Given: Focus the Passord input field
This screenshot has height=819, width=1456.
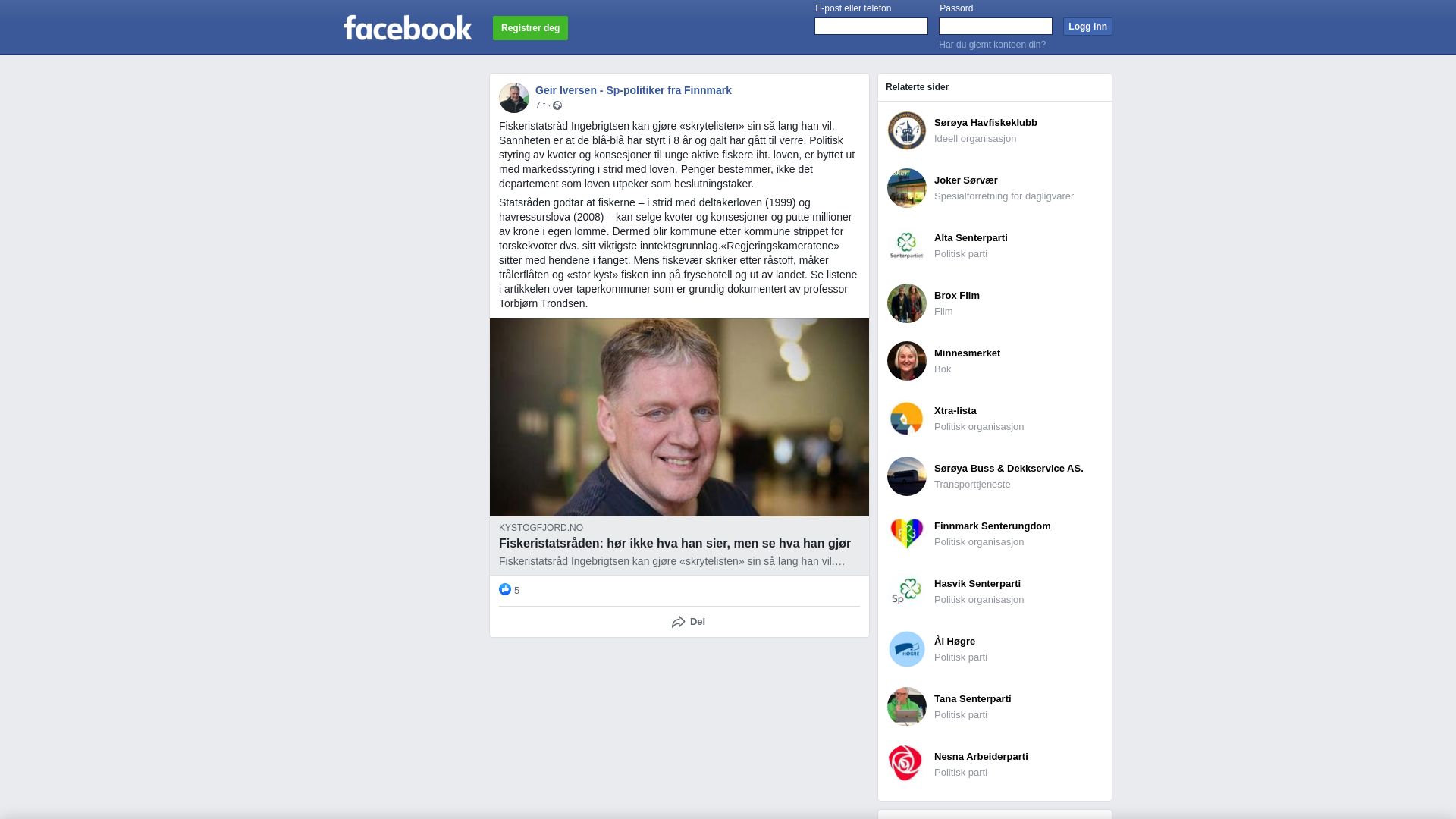Looking at the screenshot, I should [996, 27].
